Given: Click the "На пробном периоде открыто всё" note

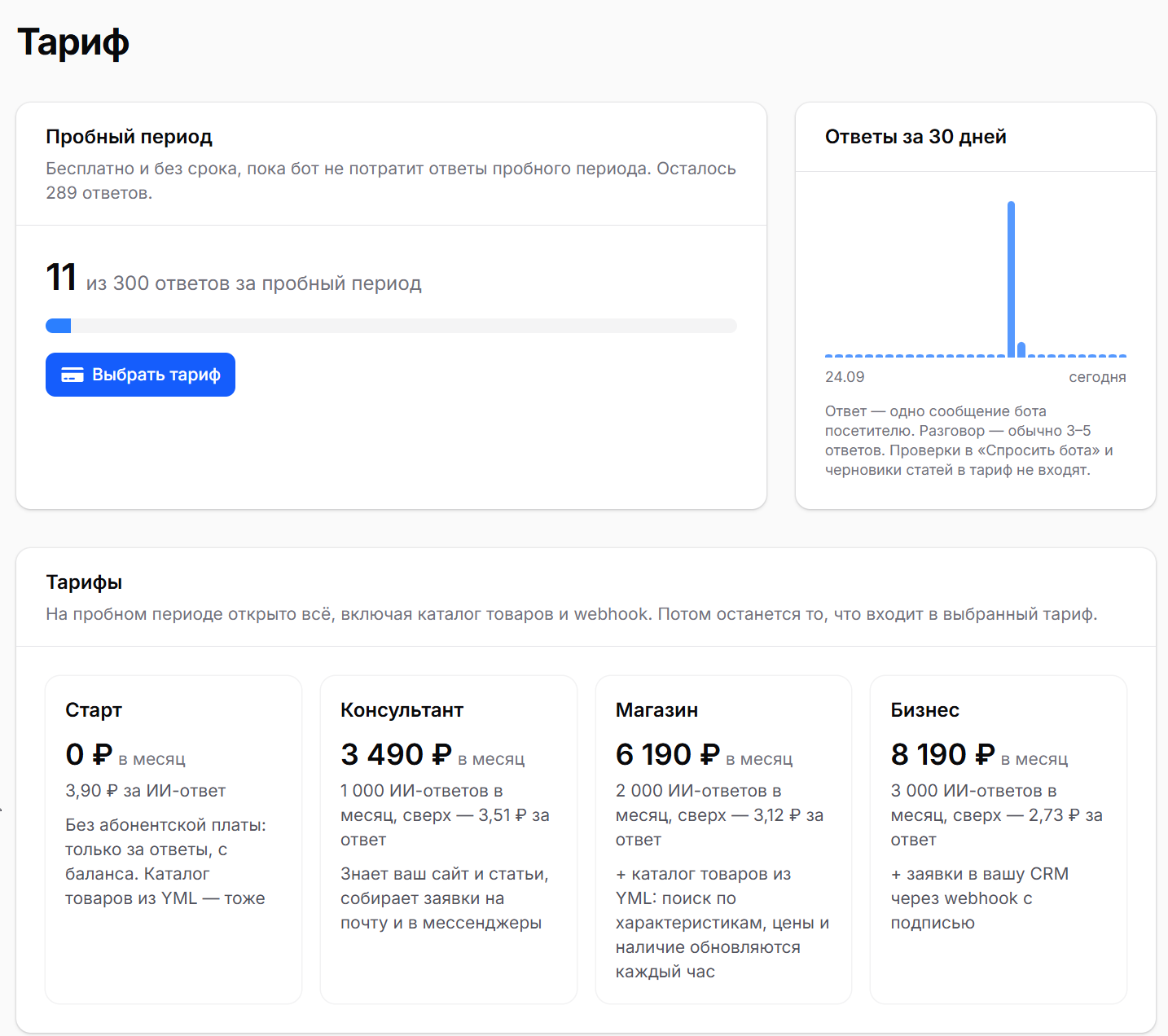Looking at the screenshot, I should click(572, 614).
